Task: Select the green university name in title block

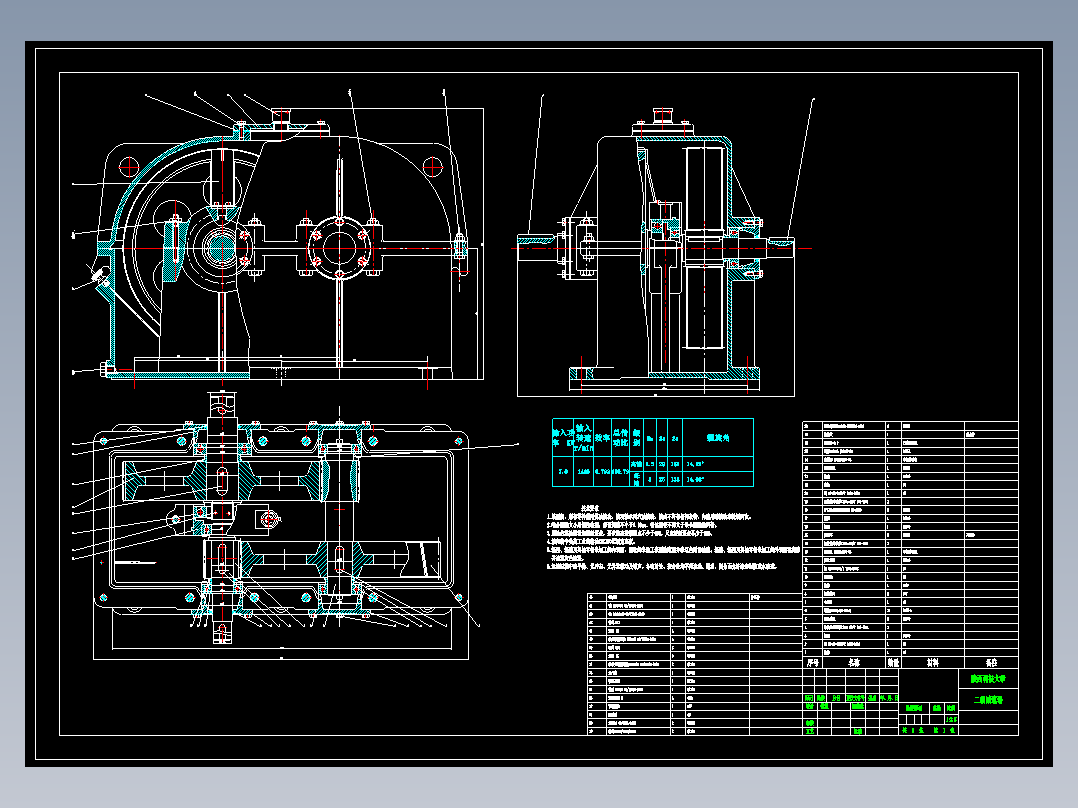Action: (988, 679)
